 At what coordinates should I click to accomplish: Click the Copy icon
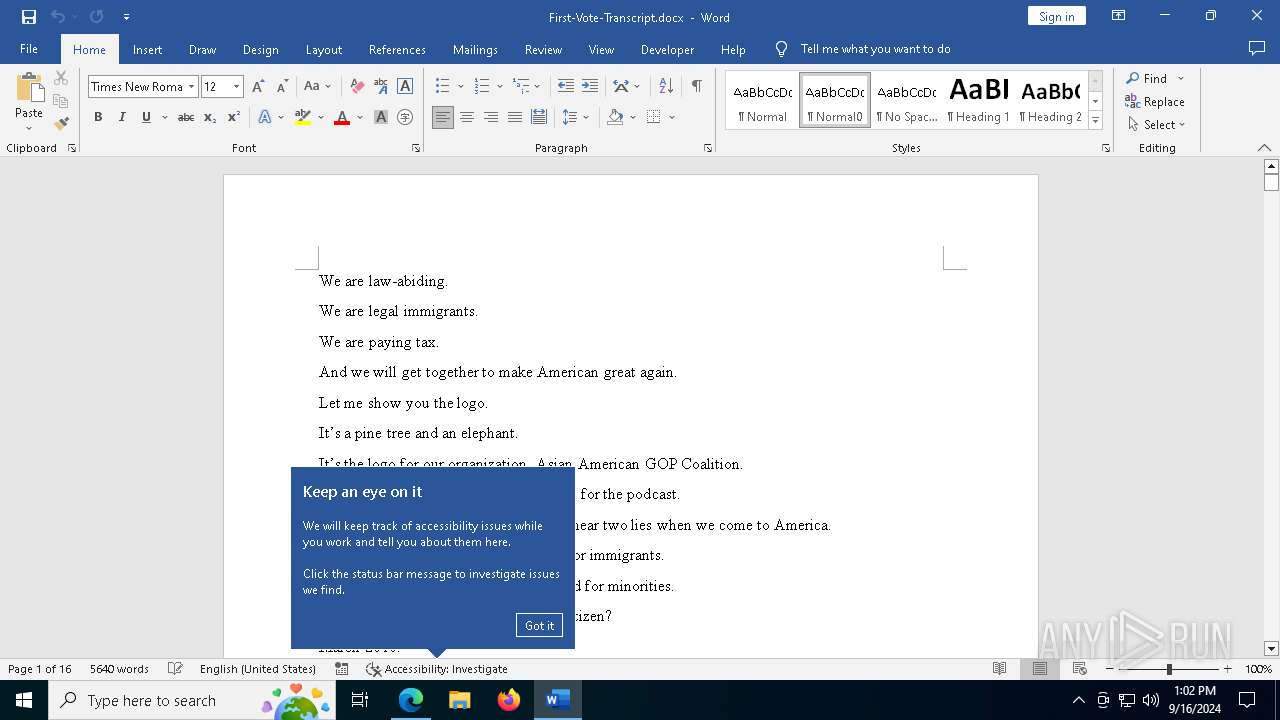point(61,101)
